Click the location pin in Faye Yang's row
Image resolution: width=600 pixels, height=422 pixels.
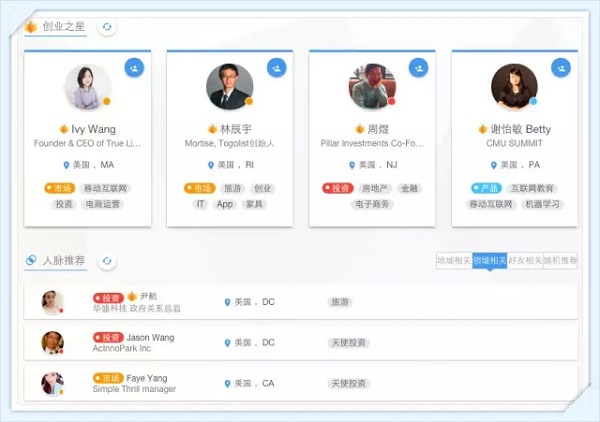227,383
